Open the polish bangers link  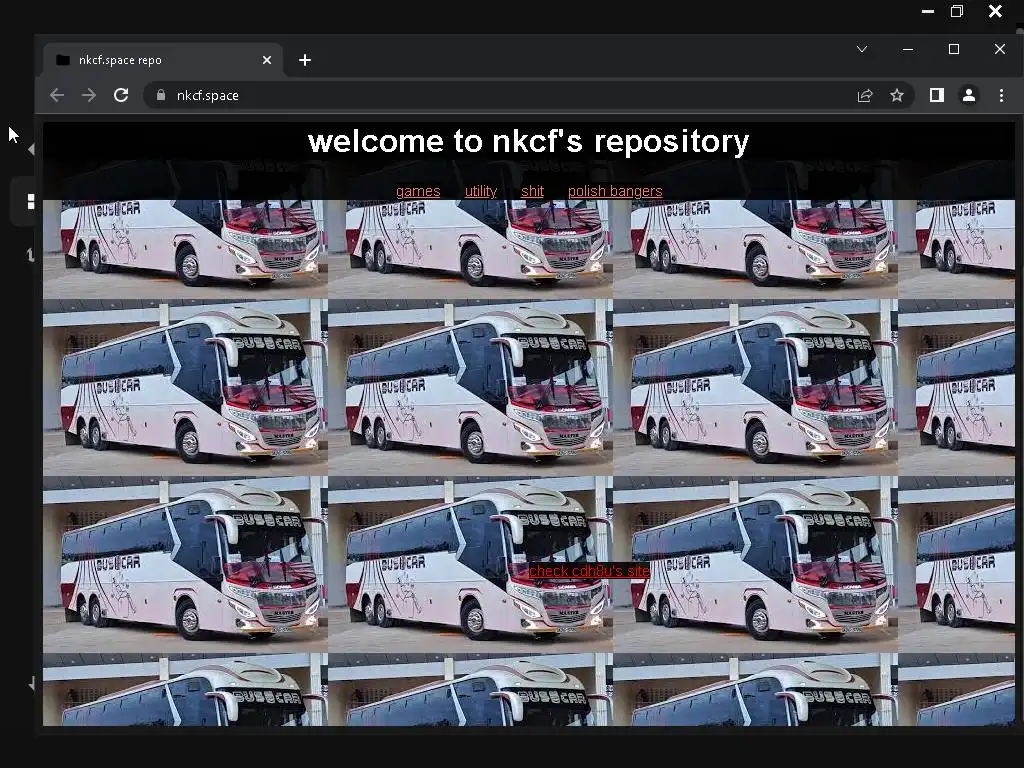click(x=615, y=191)
